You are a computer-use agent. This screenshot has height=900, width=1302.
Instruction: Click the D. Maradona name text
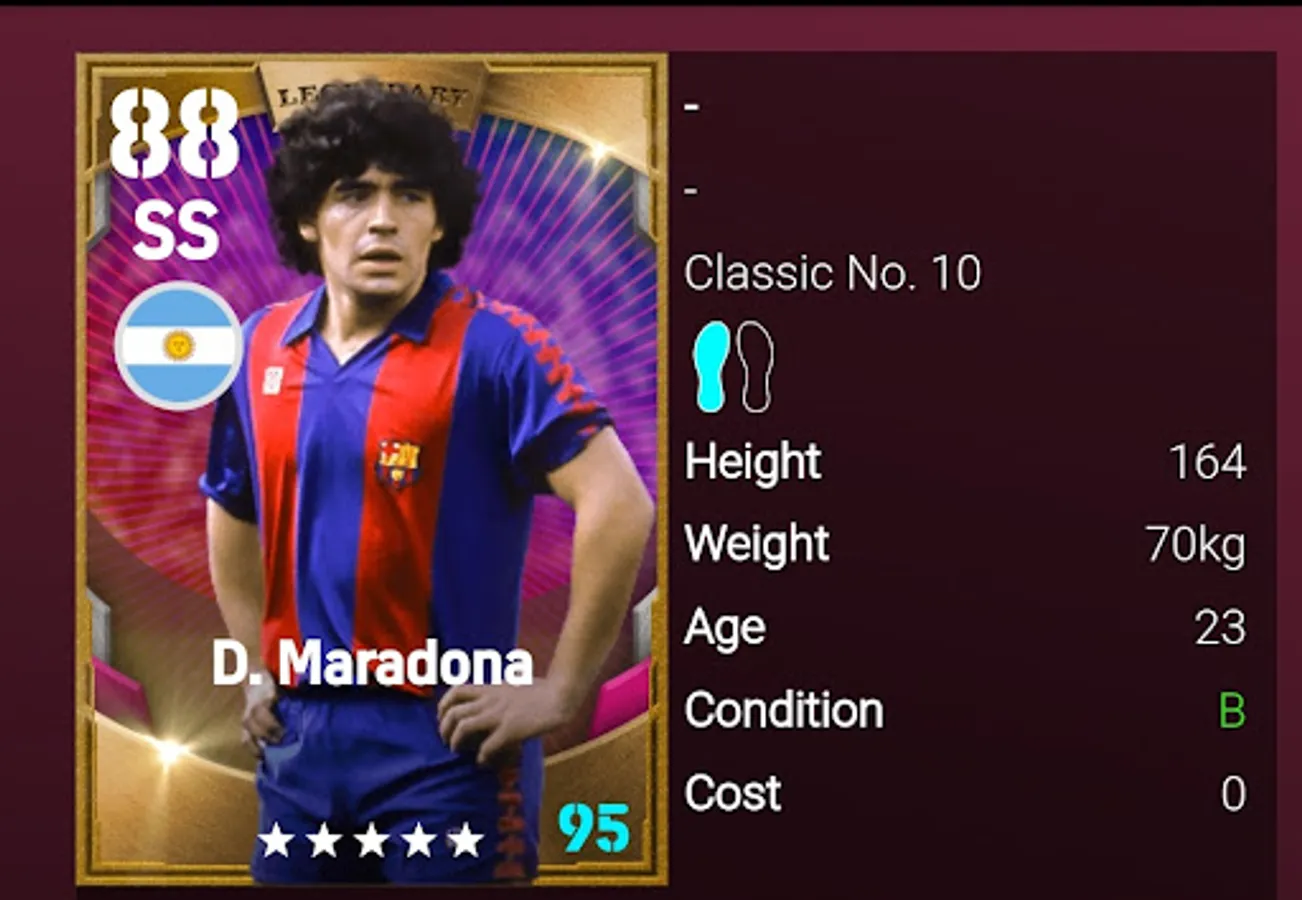pos(372,664)
